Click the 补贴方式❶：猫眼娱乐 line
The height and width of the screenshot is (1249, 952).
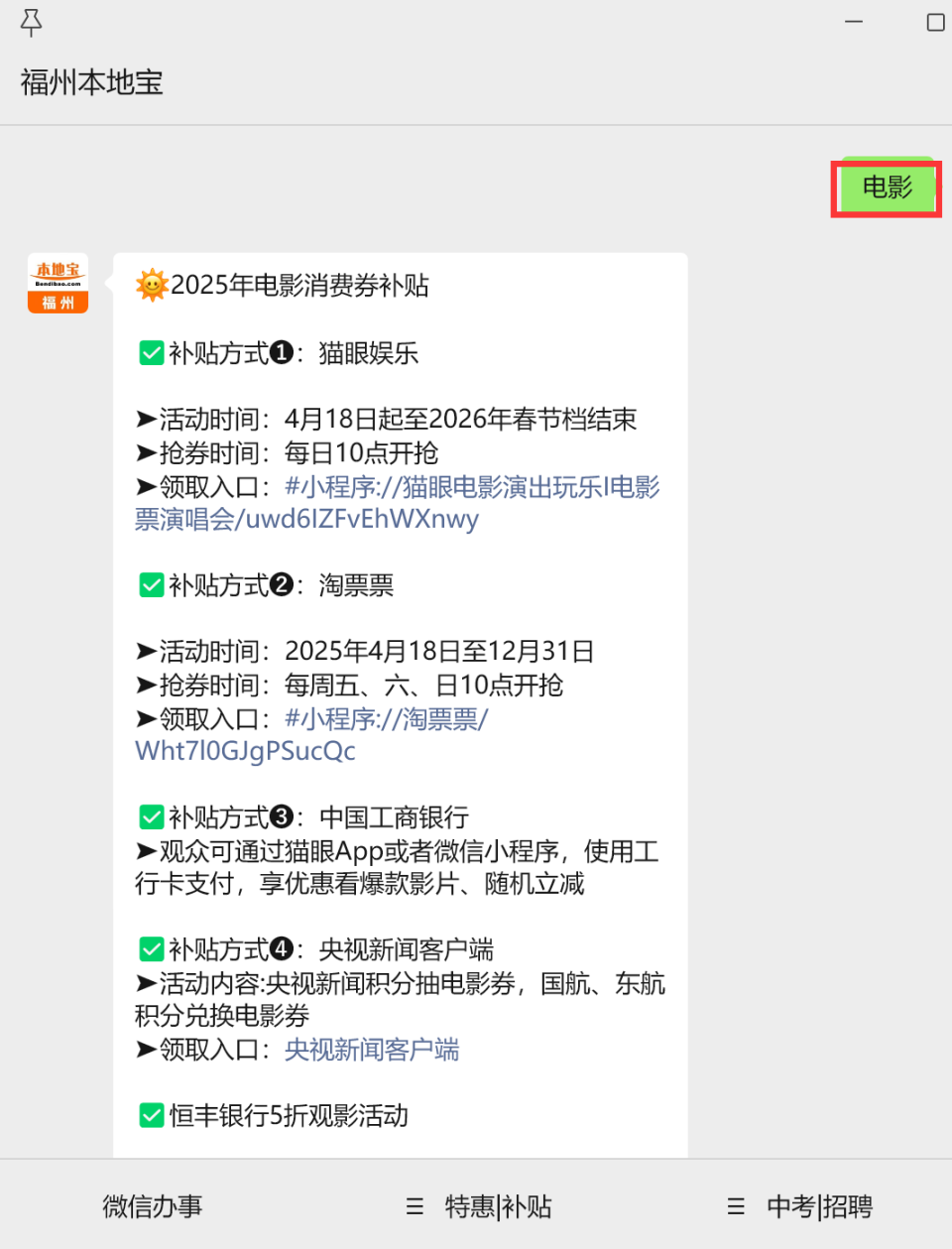(x=294, y=353)
